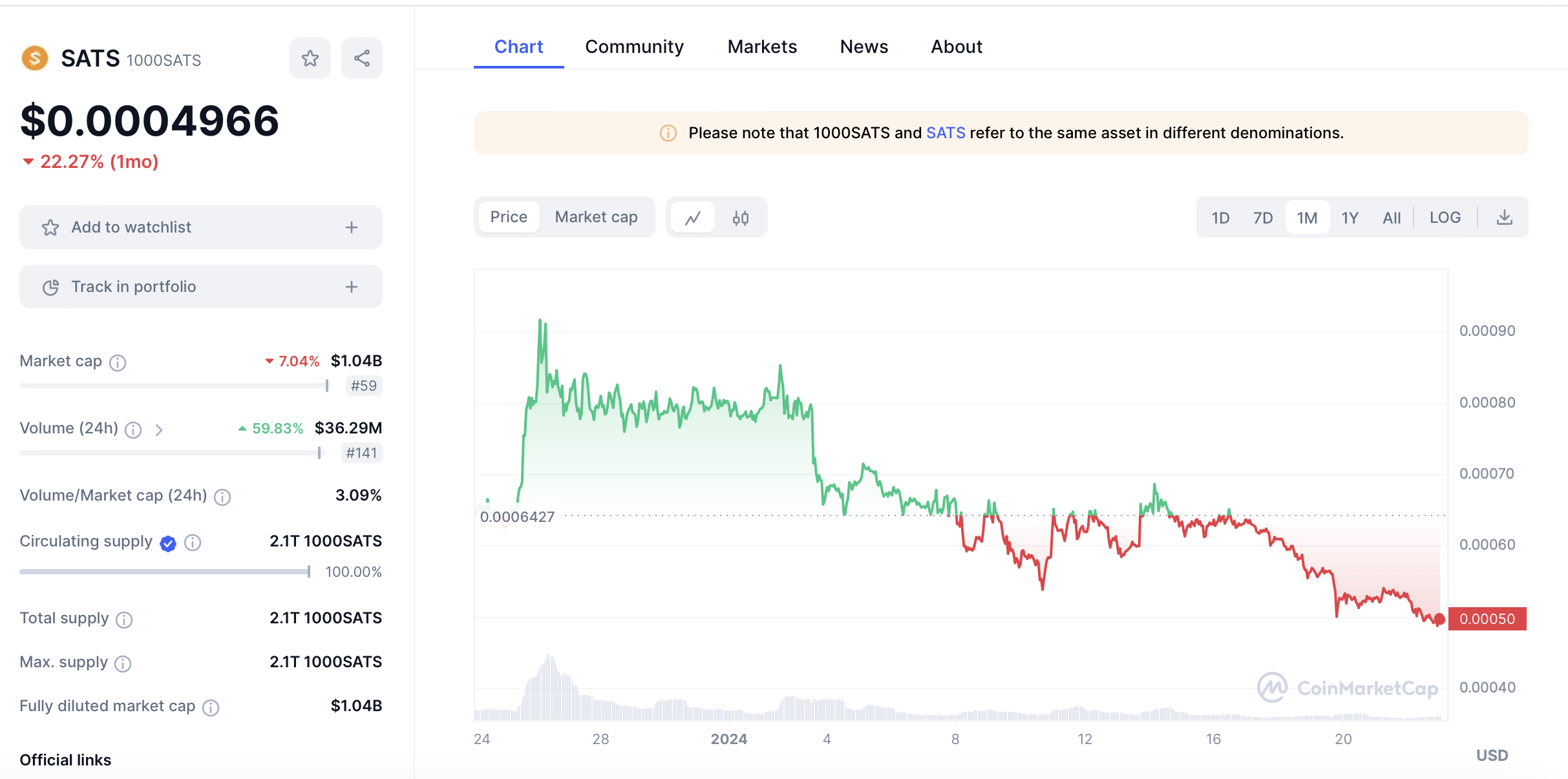Select the 7D time range
The width and height of the screenshot is (1568, 779).
tap(1262, 218)
